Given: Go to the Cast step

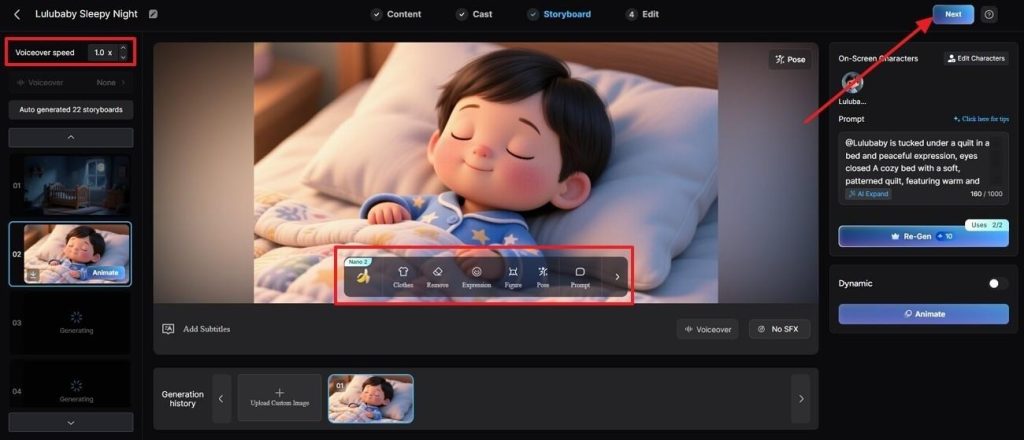Looking at the screenshot, I should point(475,14).
